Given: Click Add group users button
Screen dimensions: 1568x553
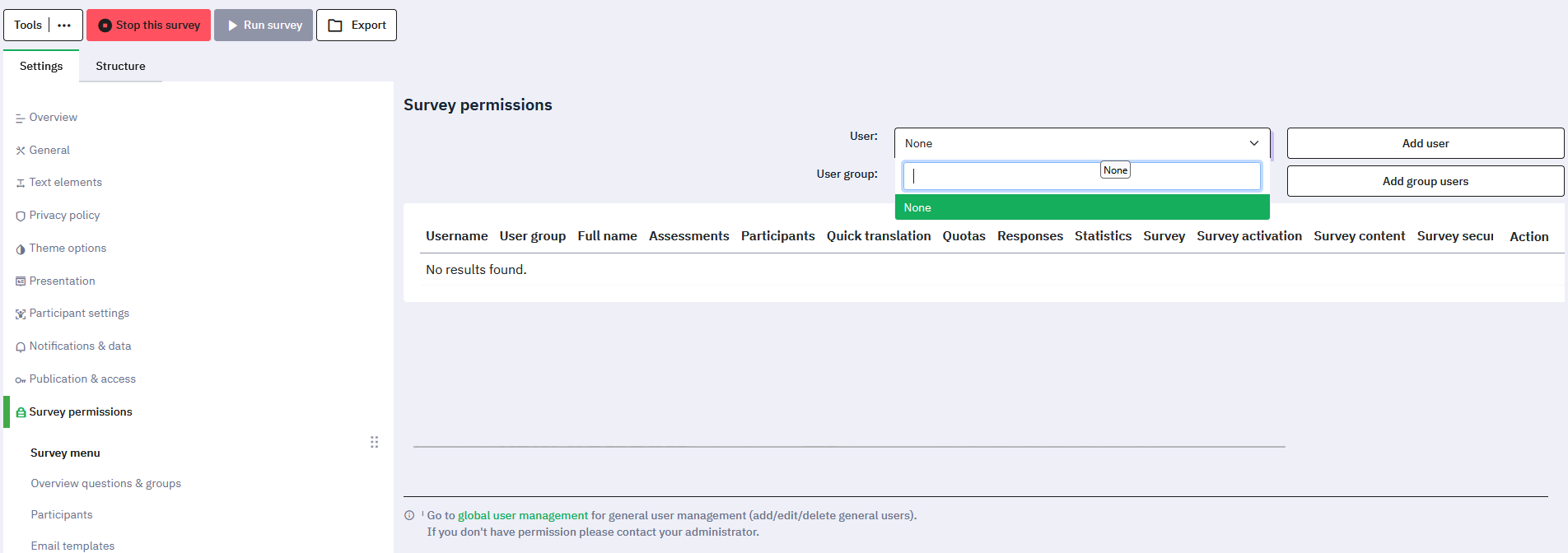Looking at the screenshot, I should point(1426,181).
